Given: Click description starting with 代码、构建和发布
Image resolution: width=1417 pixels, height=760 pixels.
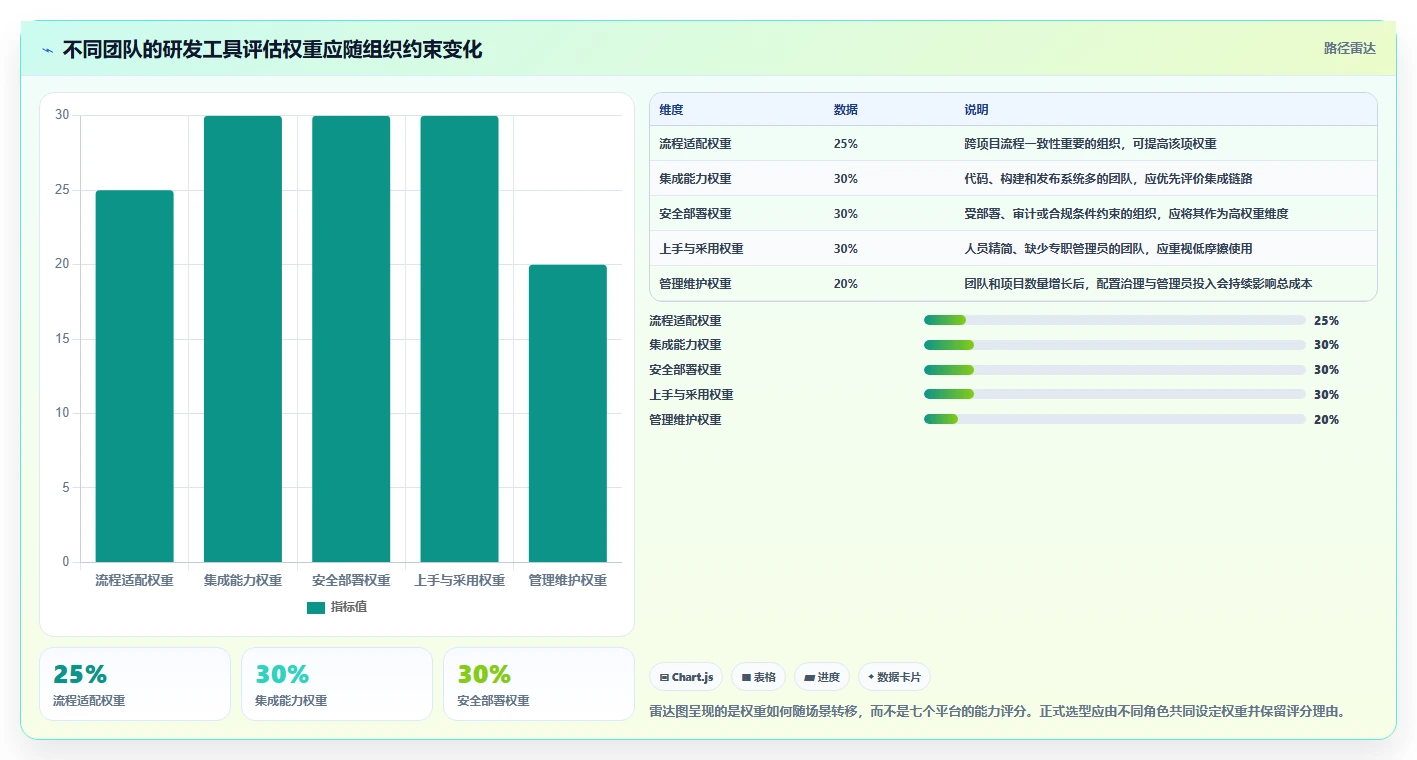Looking at the screenshot, I should (x=1108, y=179).
